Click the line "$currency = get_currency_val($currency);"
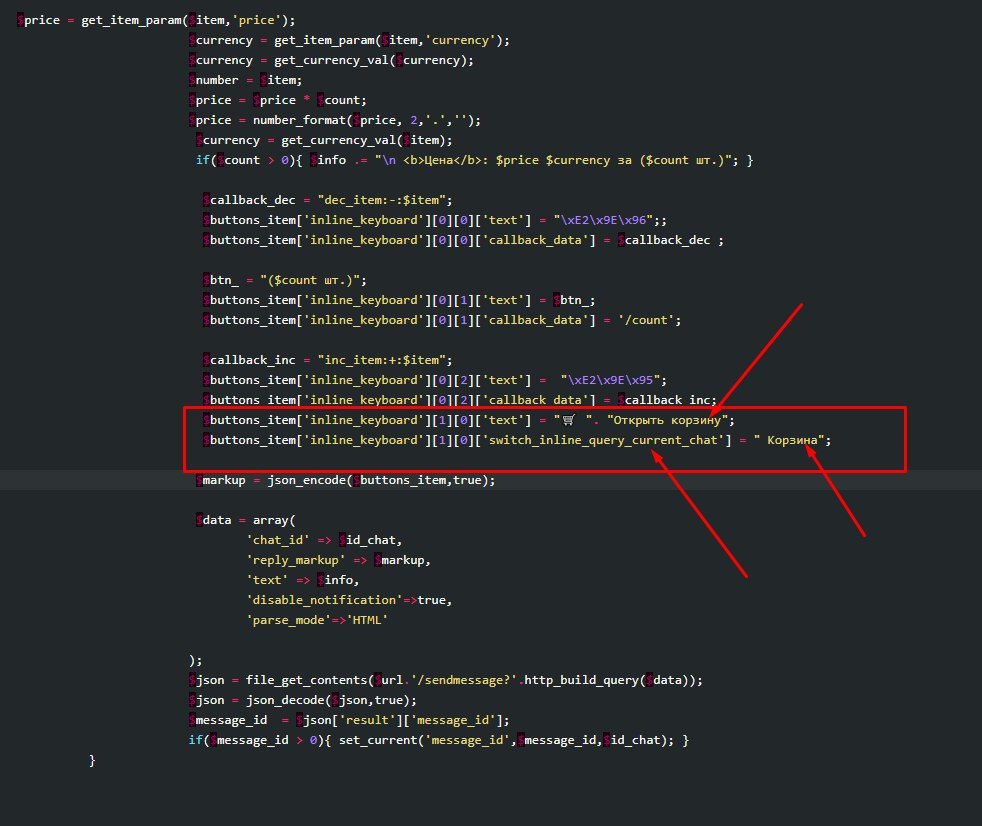982x826 pixels. tap(331, 60)
